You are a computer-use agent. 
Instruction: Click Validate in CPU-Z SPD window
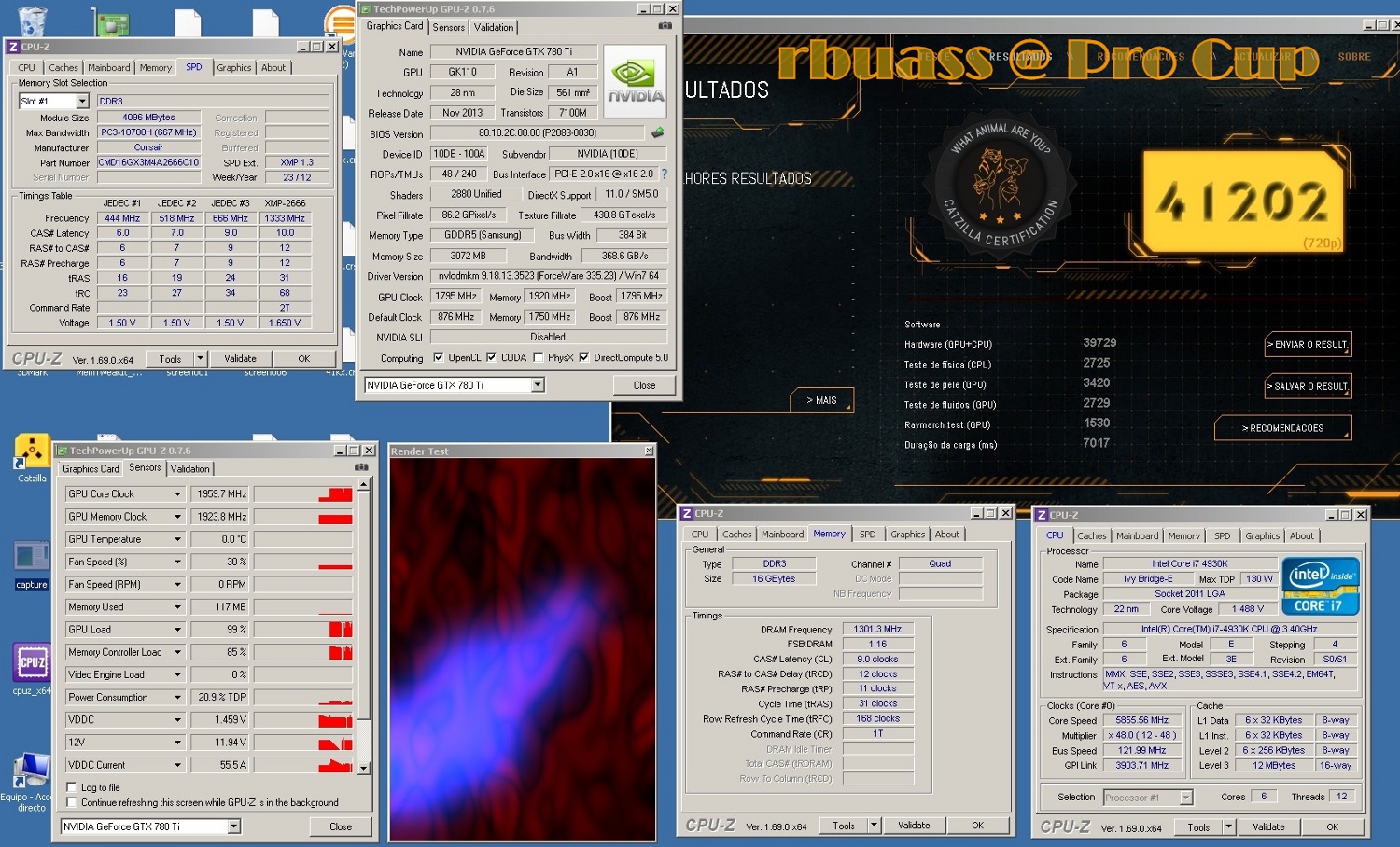[x=240, y=358]
